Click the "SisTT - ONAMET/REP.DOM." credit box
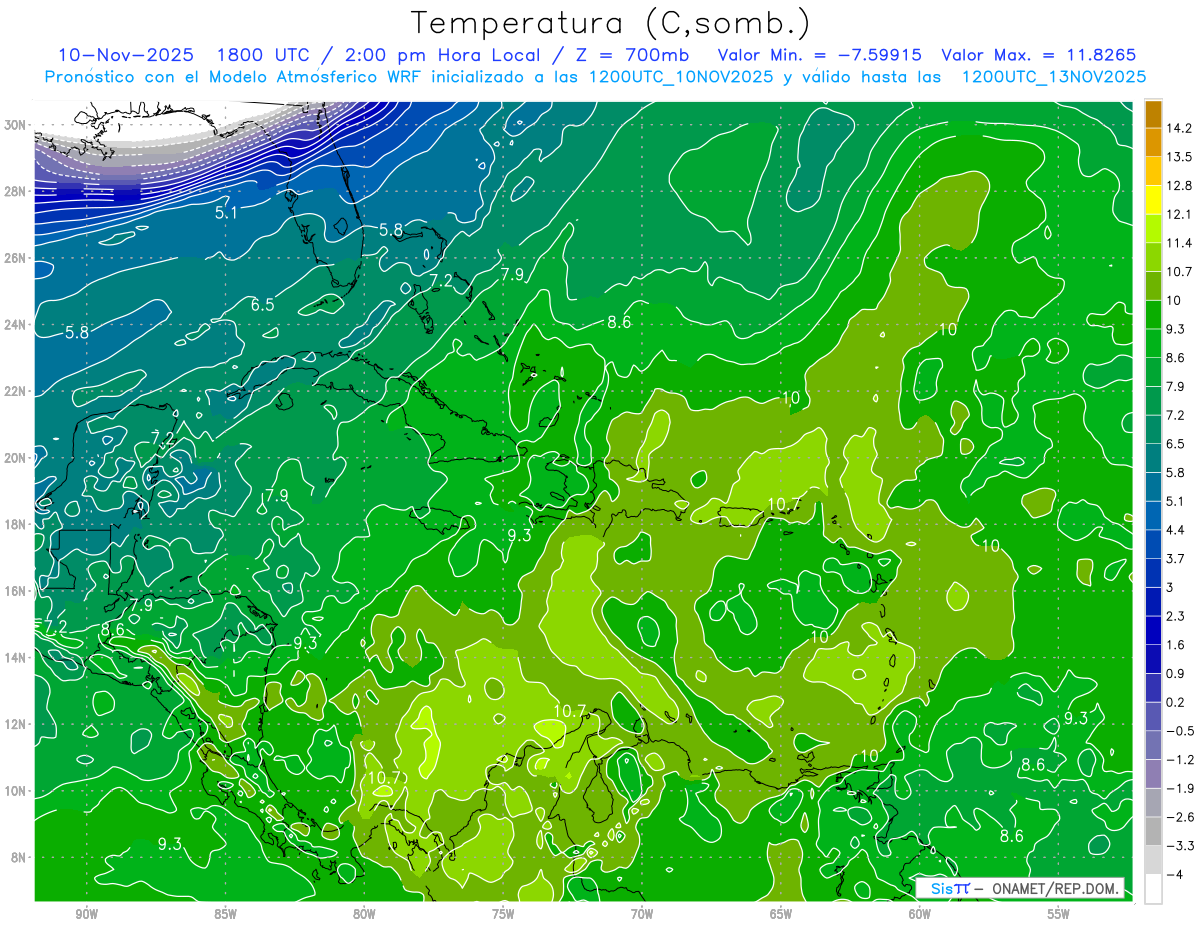The width and height of the screenshot is (1200, 927). [1020, 888]
